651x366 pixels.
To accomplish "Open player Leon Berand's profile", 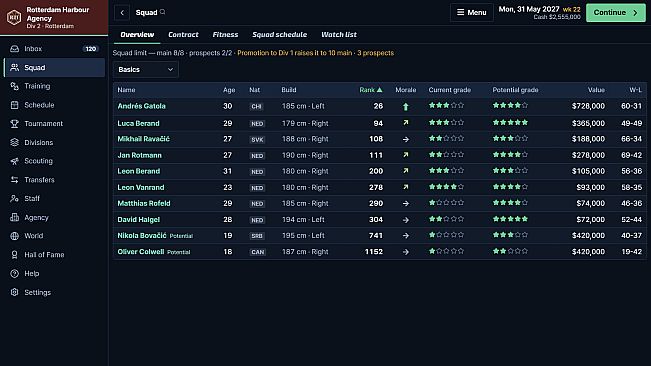I will tap(139, 171).
